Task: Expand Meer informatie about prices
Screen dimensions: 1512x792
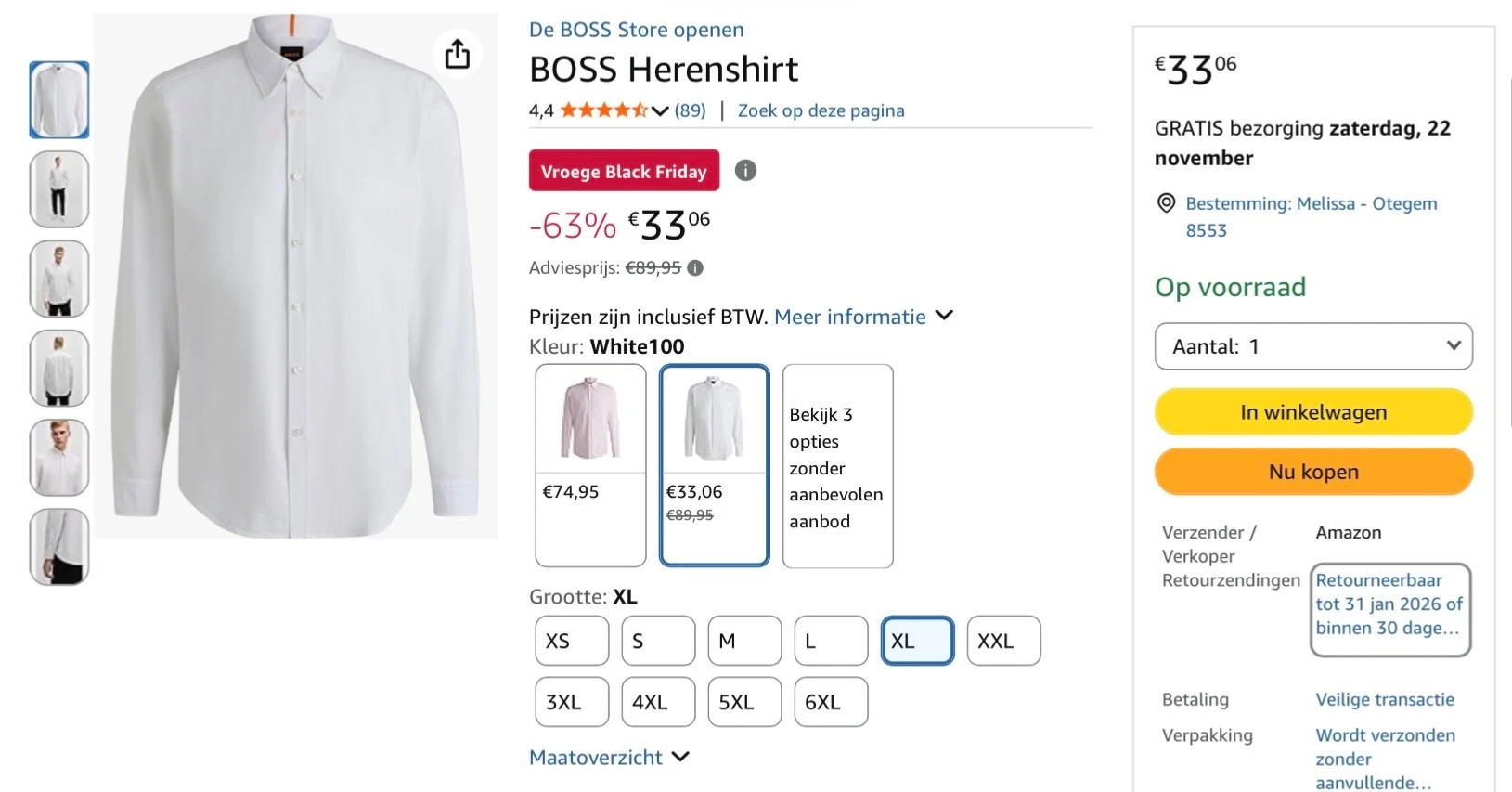Action: click(849, 317)
